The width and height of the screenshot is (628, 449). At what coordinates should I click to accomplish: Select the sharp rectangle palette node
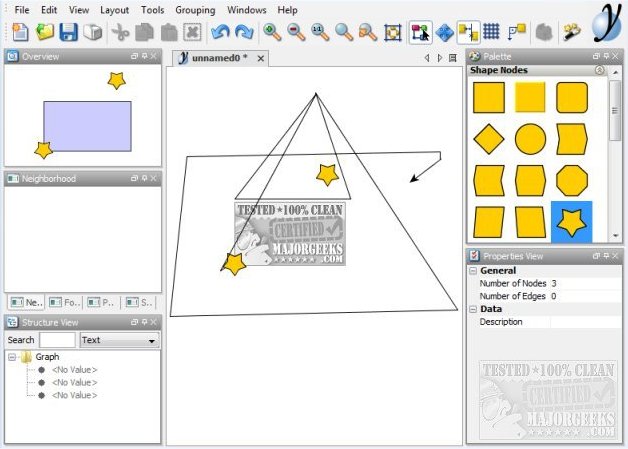point(489,98)
